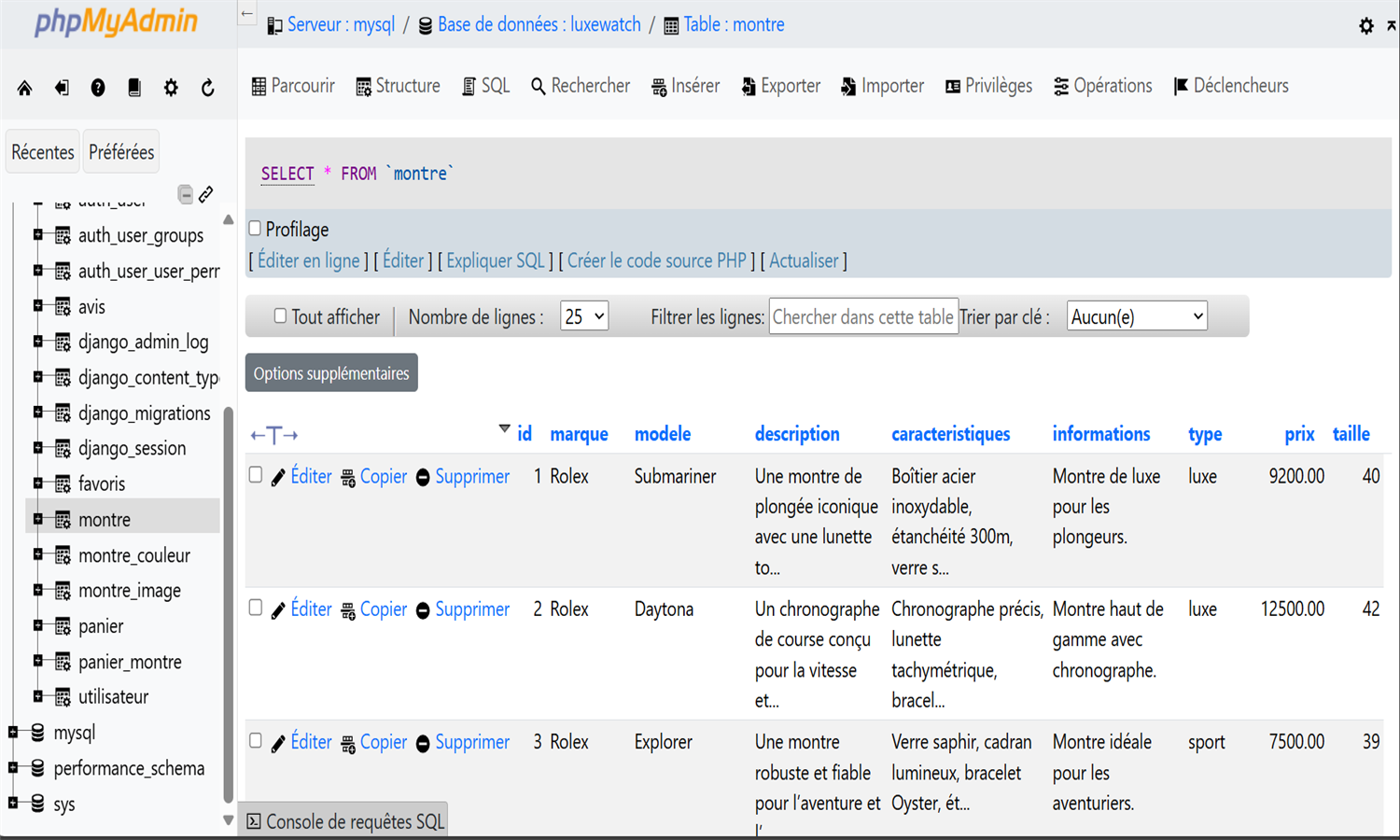1400x840 pixels.
Task: Enable the Profilage checkbox
Action: tap(255, 229)
